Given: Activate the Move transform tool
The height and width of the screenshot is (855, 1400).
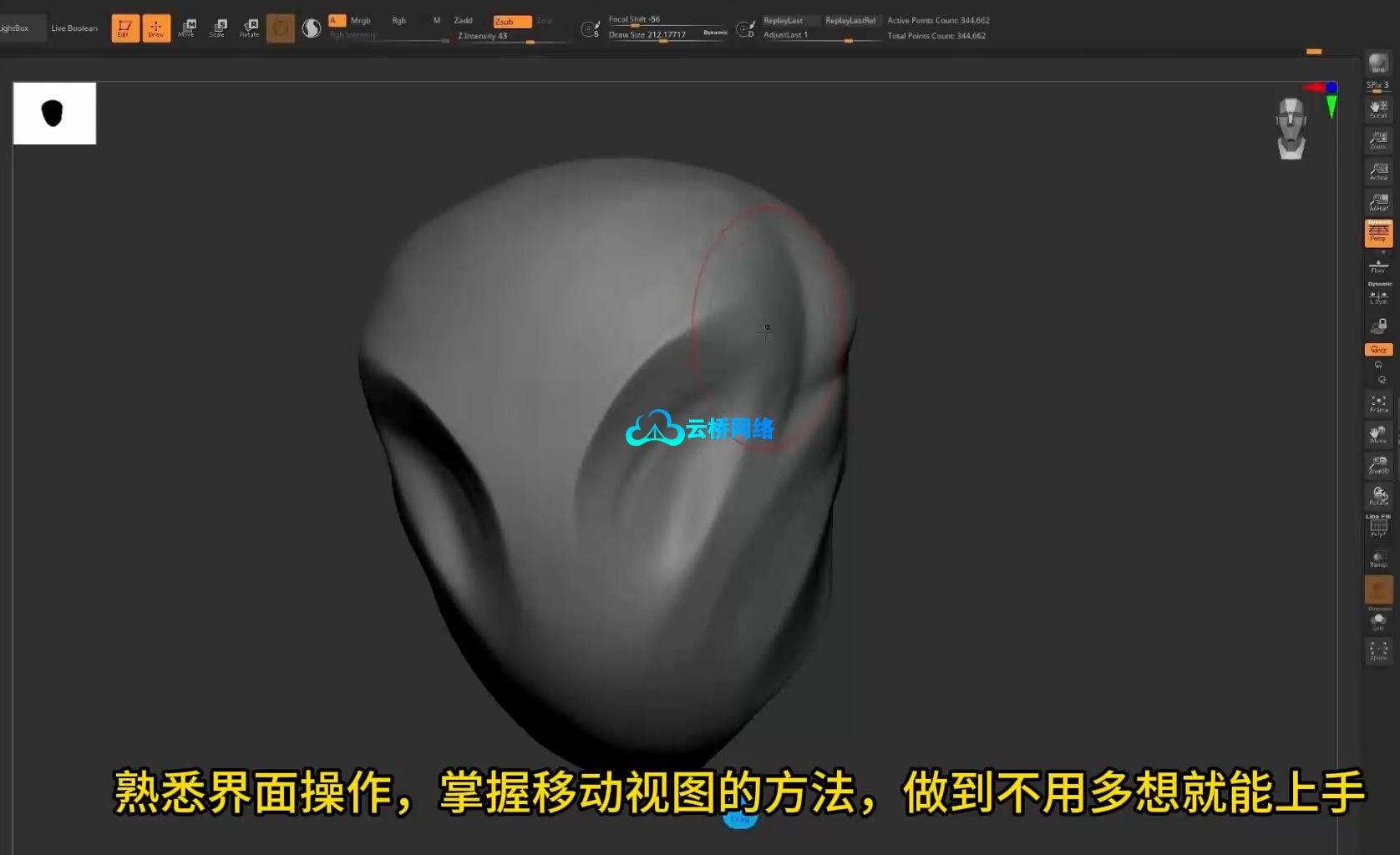Looking at the screenshot, I should (187, 28).
